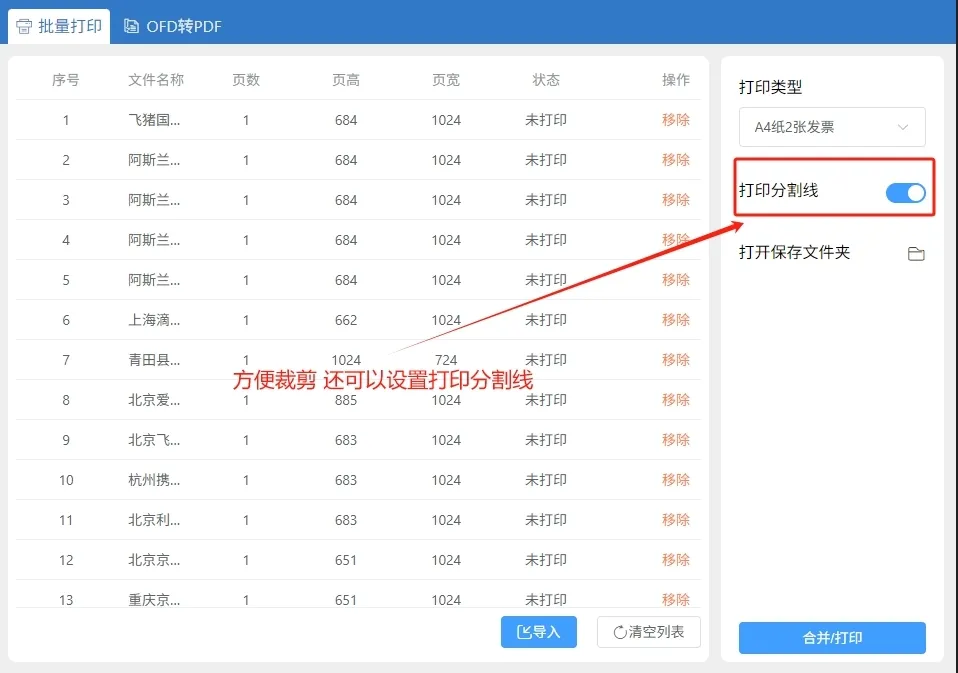The image size is (958, 673).
Task: Select file name 重庆京... in row 13
Action: pos(154,600)
